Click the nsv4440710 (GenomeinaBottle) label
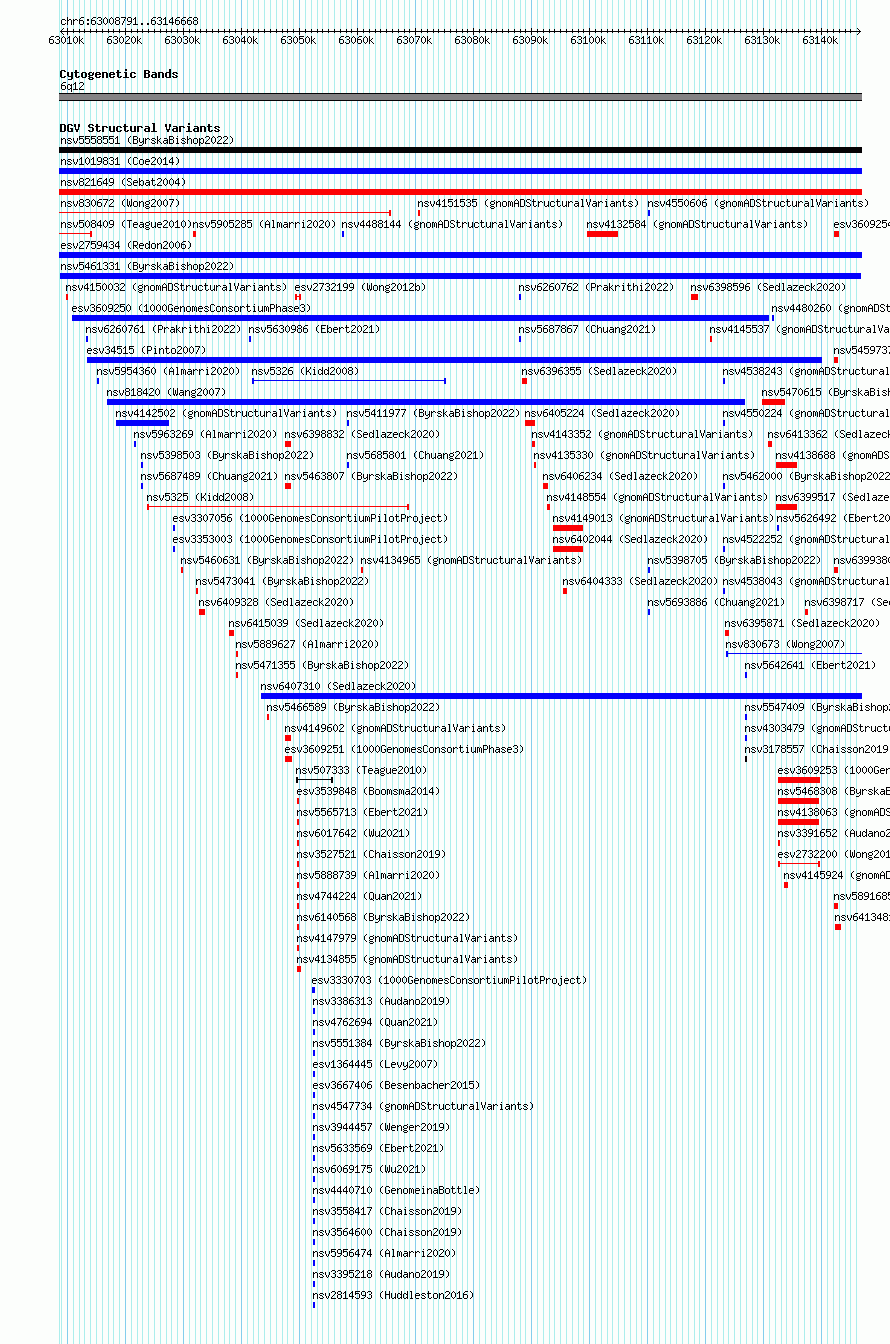Image resolution: width=890 pixels, height=1344 pixels. 396,1190
